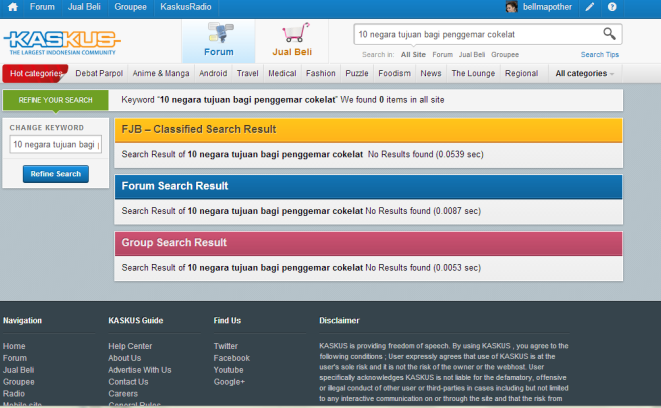Click the home icon in top bar

point(13,7)
